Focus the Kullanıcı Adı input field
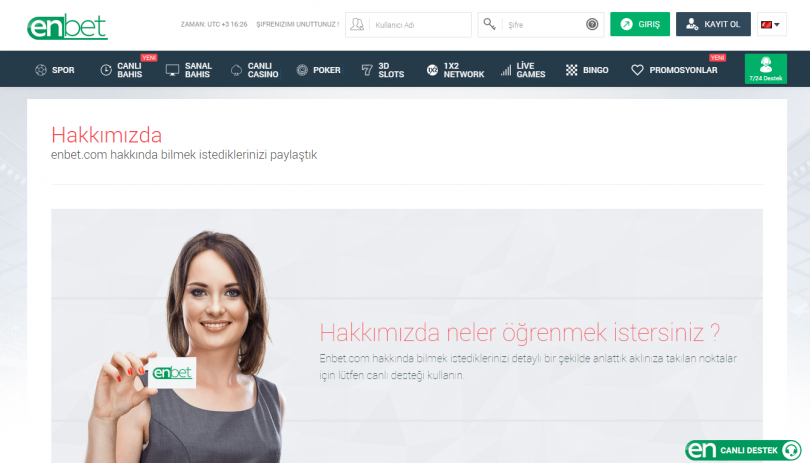 408,25
